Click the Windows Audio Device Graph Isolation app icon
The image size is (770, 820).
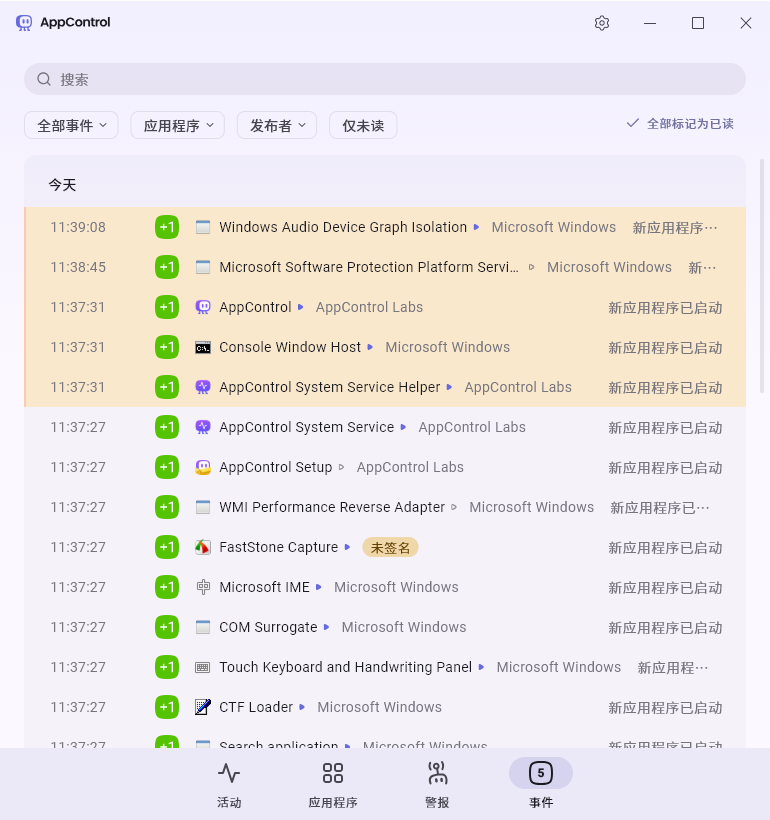[x=203, y=227]
